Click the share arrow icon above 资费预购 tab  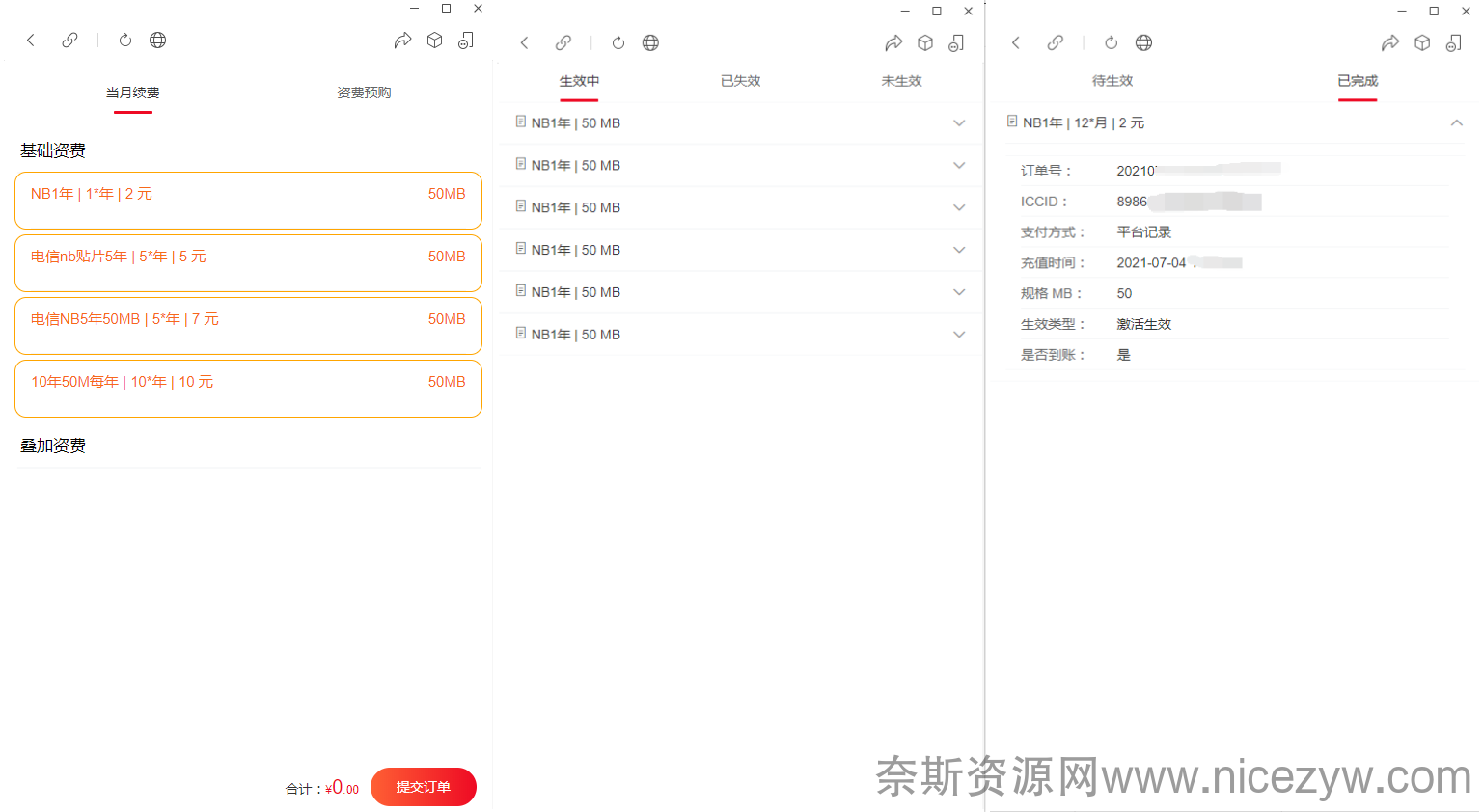402,41
